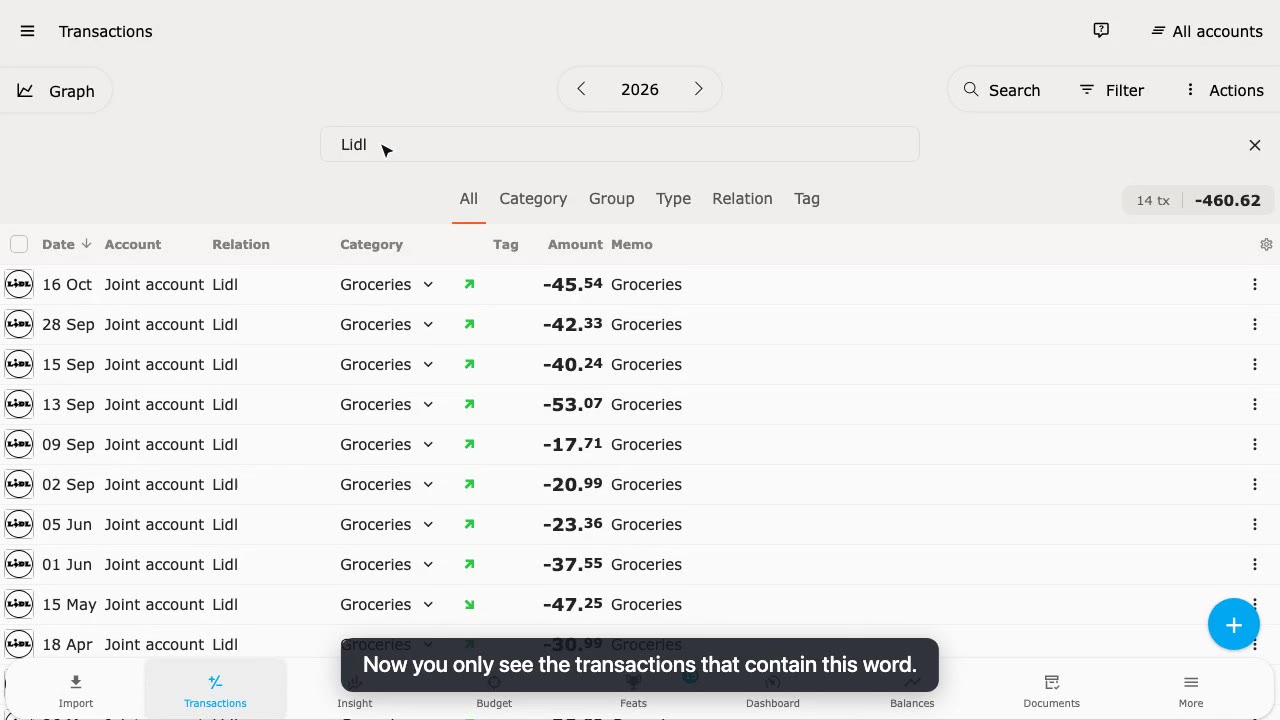Screen dimensions: 1280x720
Task: Clear the Lidl search with X
Action: tap(1255, 145)
